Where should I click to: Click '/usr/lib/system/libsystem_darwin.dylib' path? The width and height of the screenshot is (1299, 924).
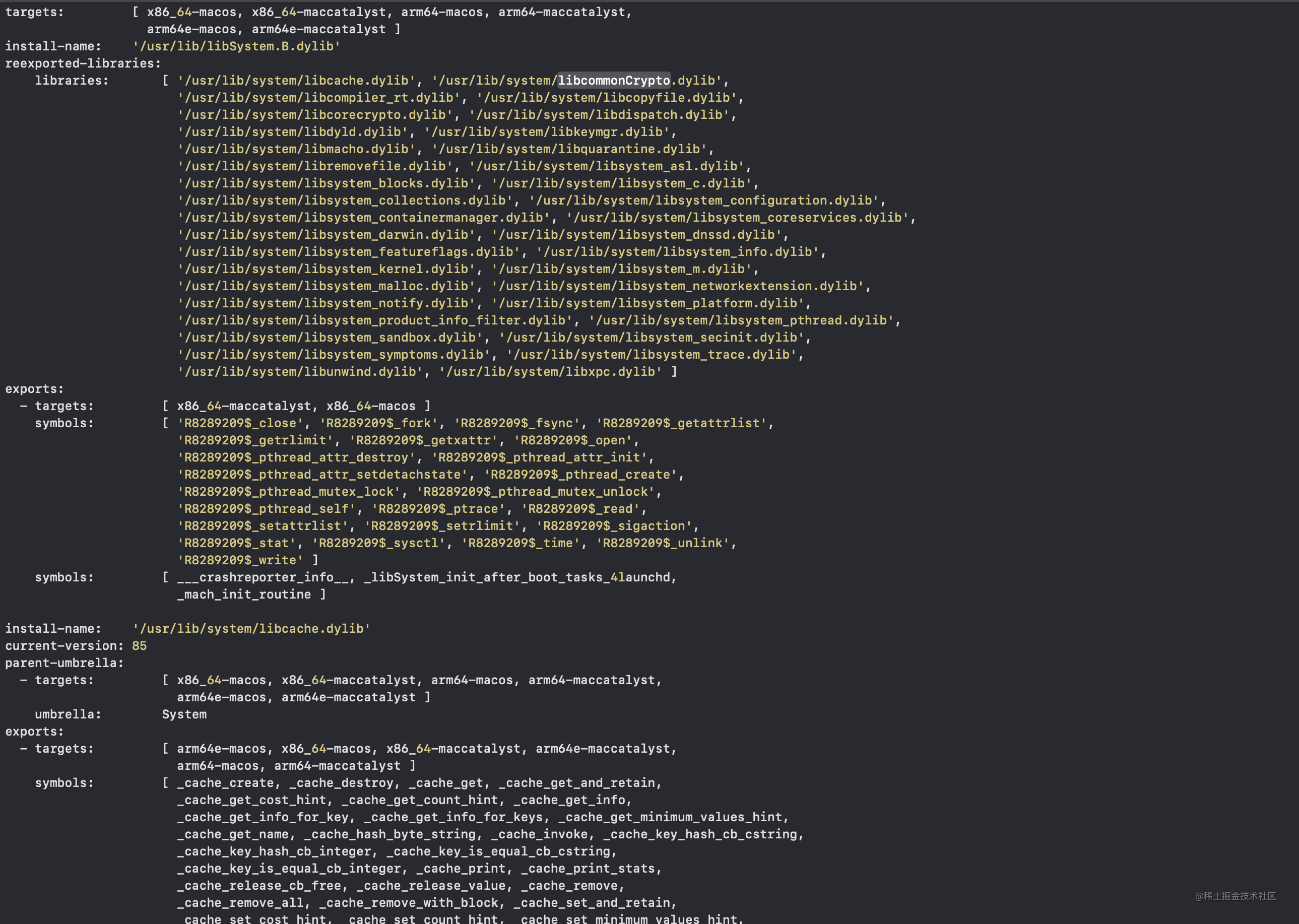[326, 234]
